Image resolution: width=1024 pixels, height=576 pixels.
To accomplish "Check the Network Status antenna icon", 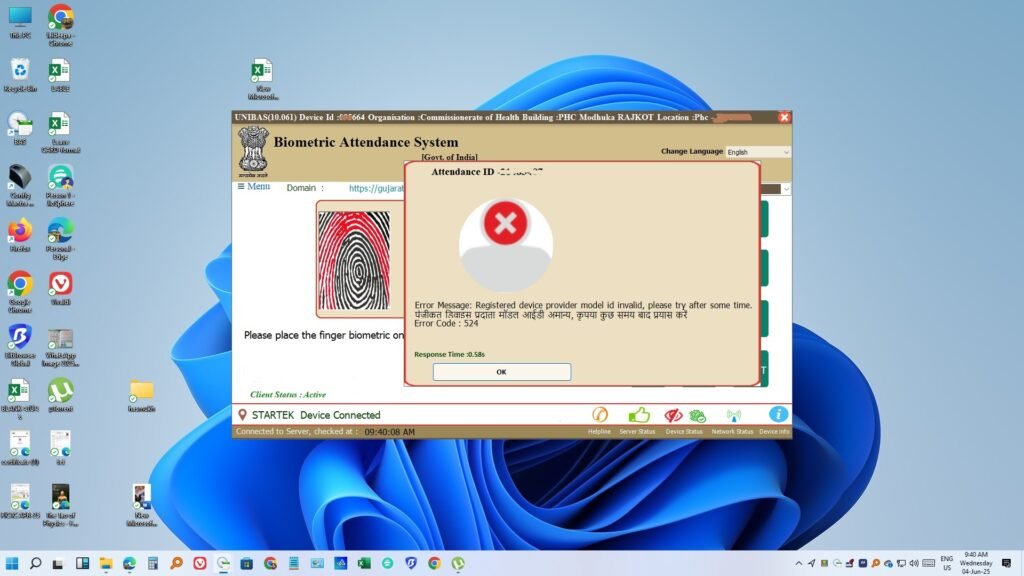I will point(733,415).
